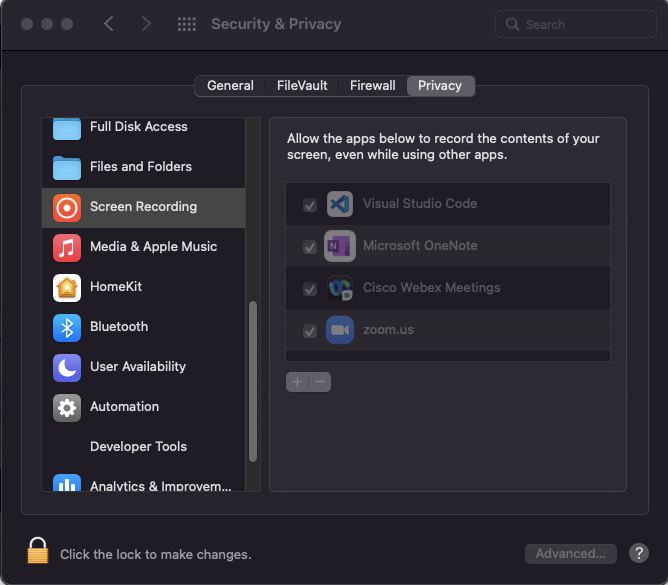Click the zoom.us camera app icon

coord(340,330)
